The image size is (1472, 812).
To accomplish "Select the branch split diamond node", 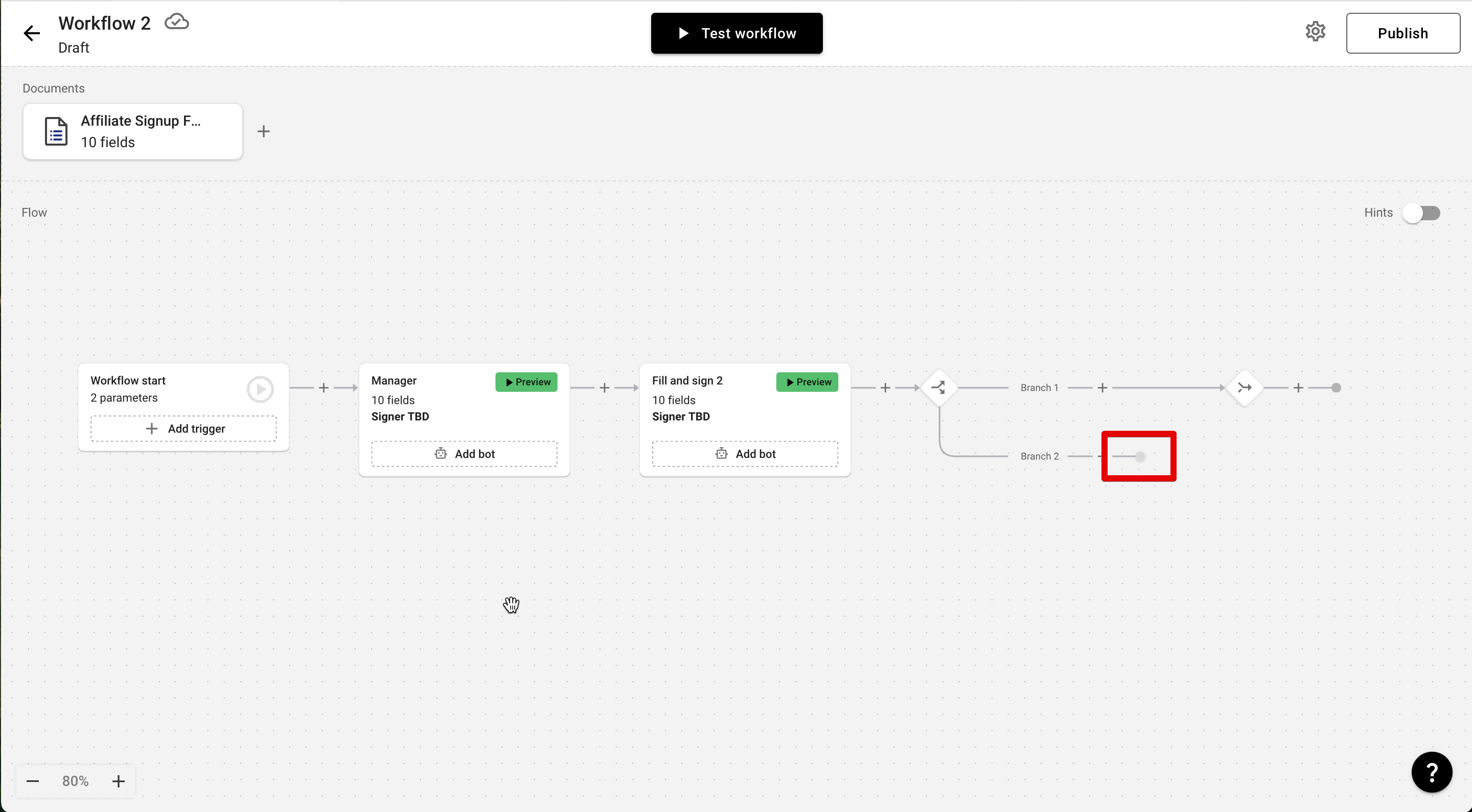I will point(938,388).
